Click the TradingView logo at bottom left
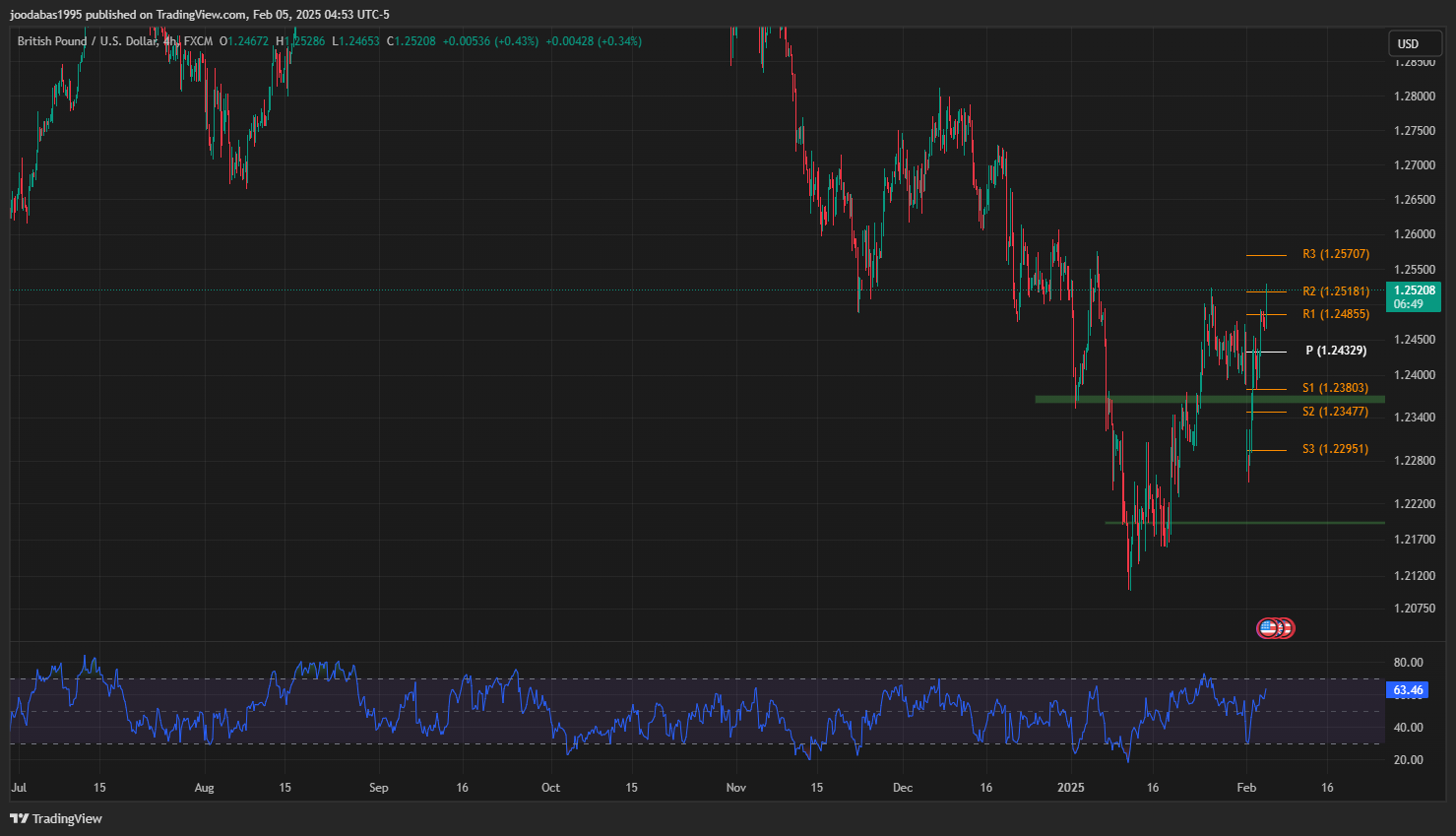 56,818
